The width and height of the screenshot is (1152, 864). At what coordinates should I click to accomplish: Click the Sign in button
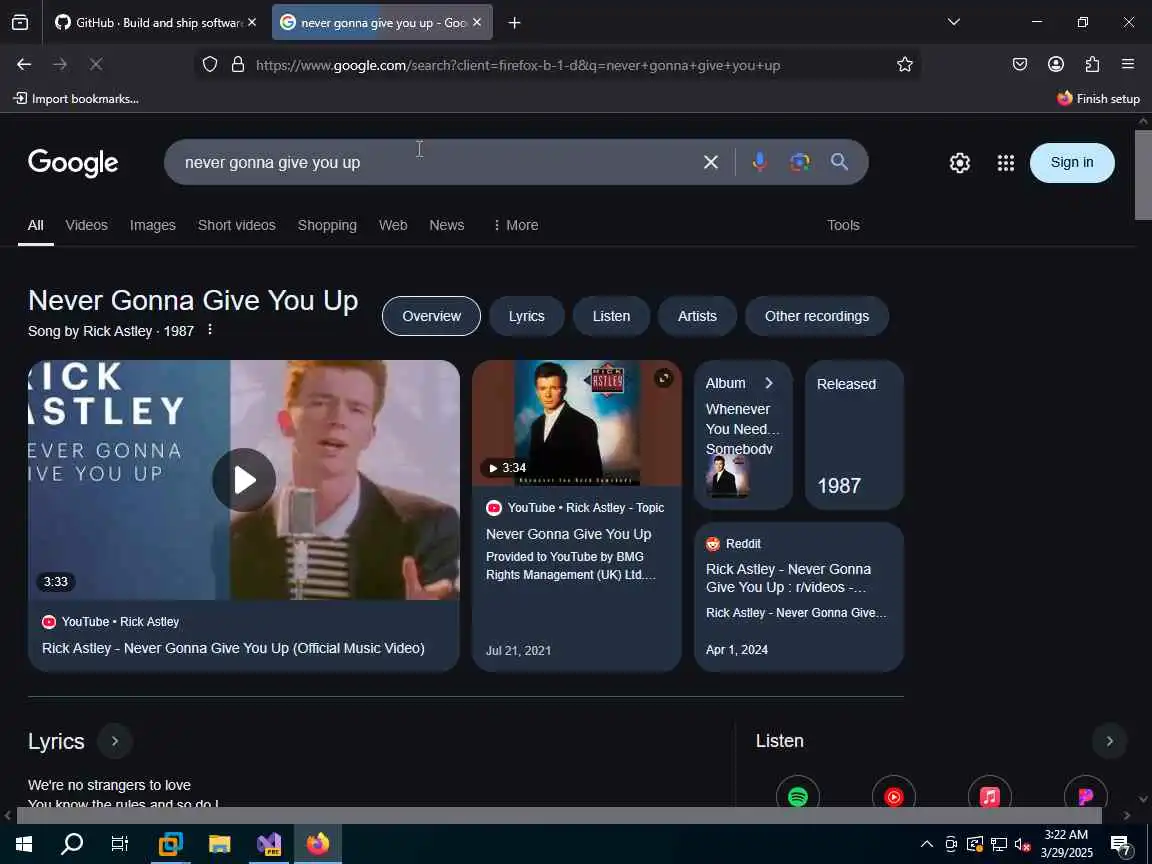click(x=1072, y=162)
